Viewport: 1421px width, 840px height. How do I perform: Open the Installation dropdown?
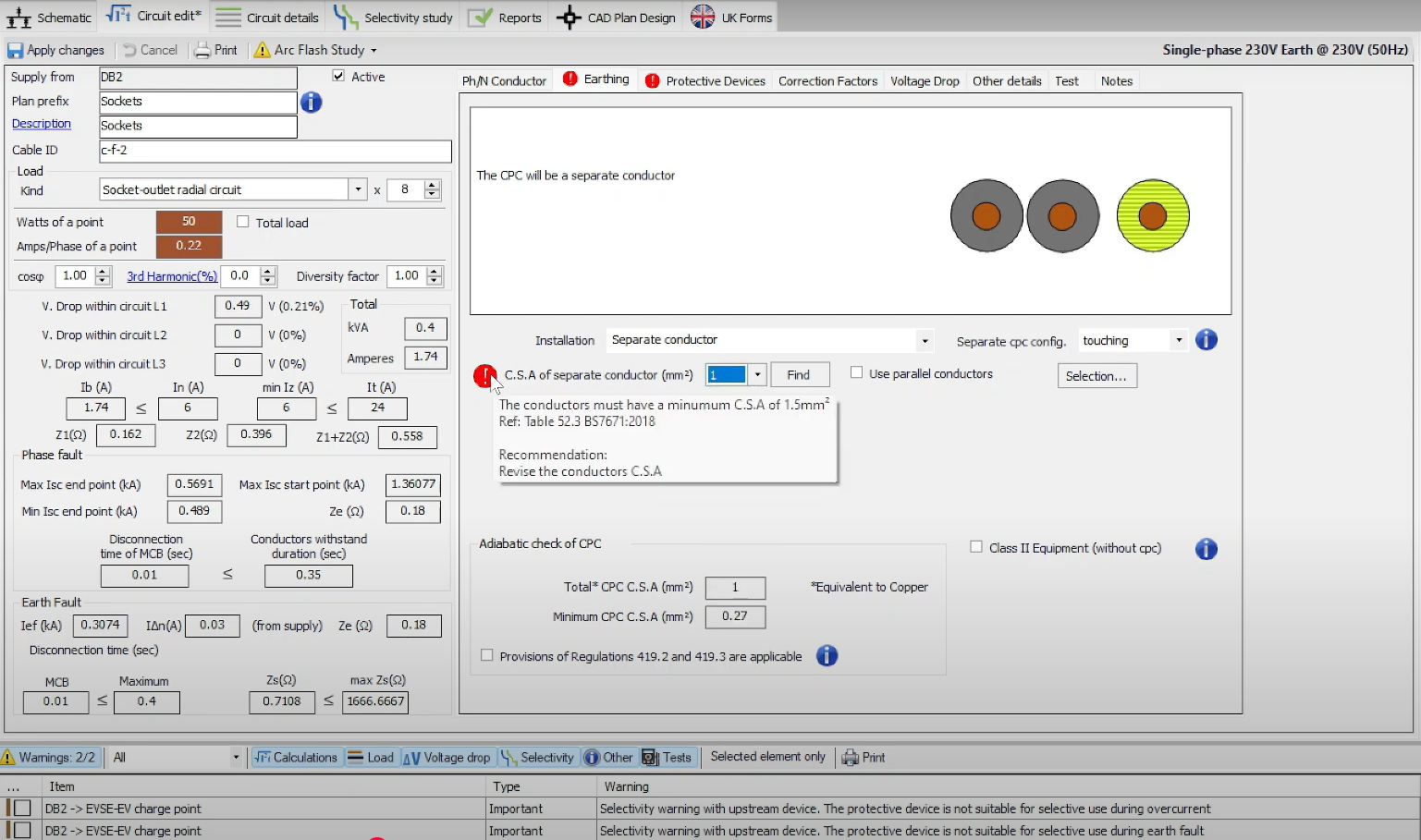pos(925,340)
